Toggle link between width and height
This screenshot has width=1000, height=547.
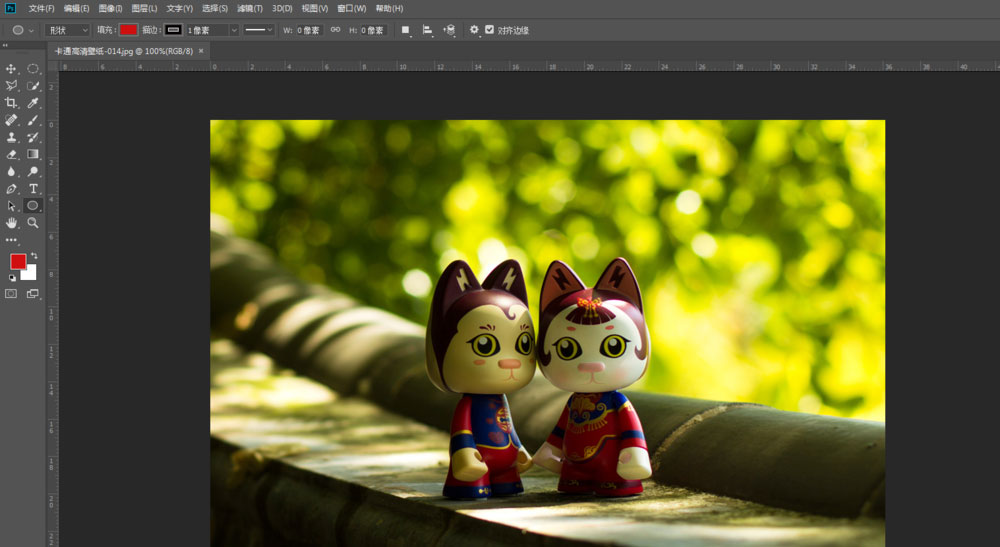[x=335, y=30]
